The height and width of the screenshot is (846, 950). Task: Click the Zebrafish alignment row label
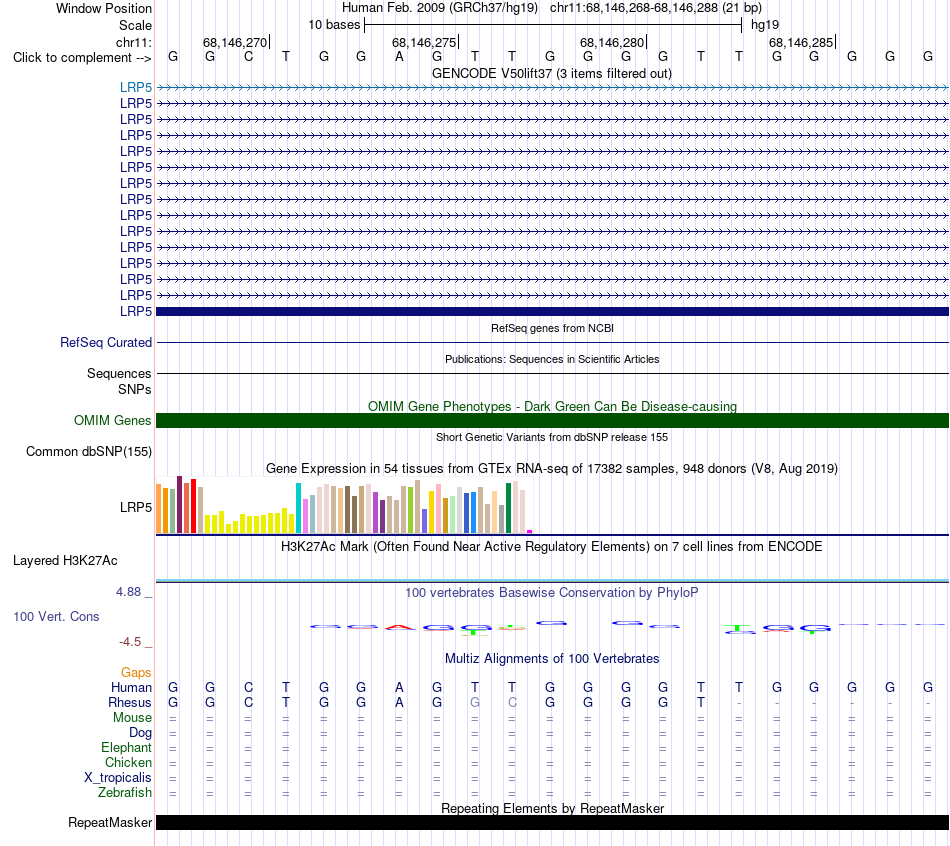tap(125, 792)
